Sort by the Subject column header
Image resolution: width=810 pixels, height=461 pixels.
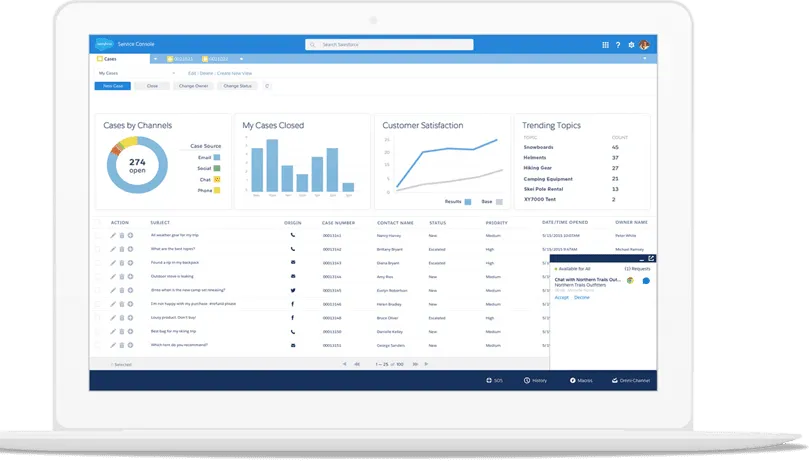coord(160,223)
